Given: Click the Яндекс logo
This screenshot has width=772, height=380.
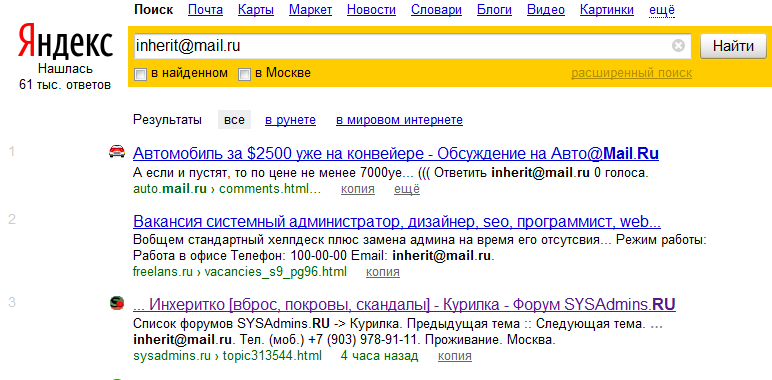Looking at the screenshot, I should 65,42.
